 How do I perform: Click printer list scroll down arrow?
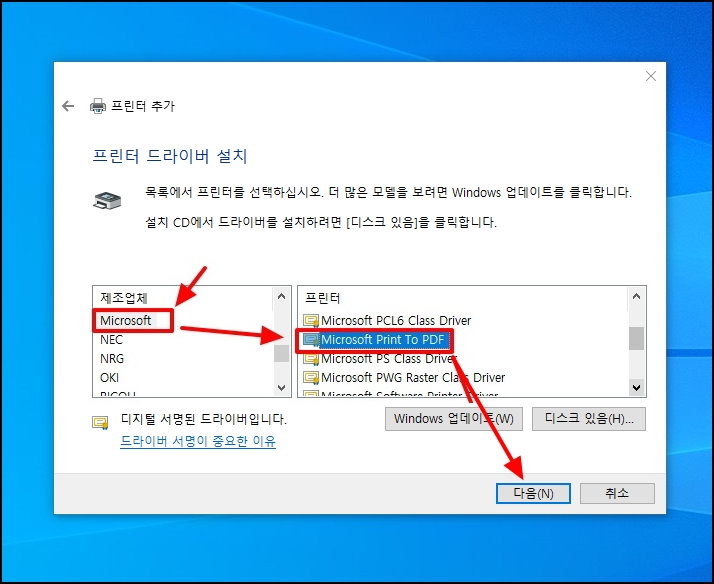[637, 388]
